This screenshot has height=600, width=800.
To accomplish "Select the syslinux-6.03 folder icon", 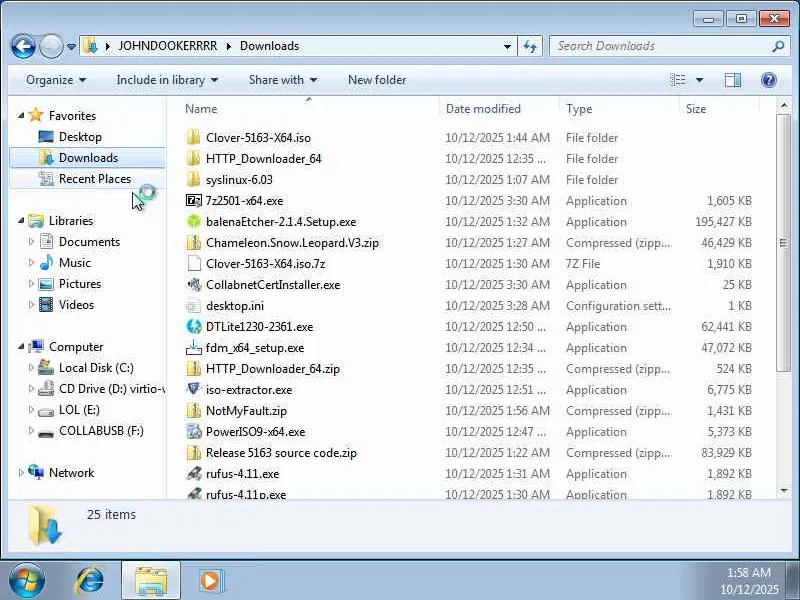I will coord(193,179).
